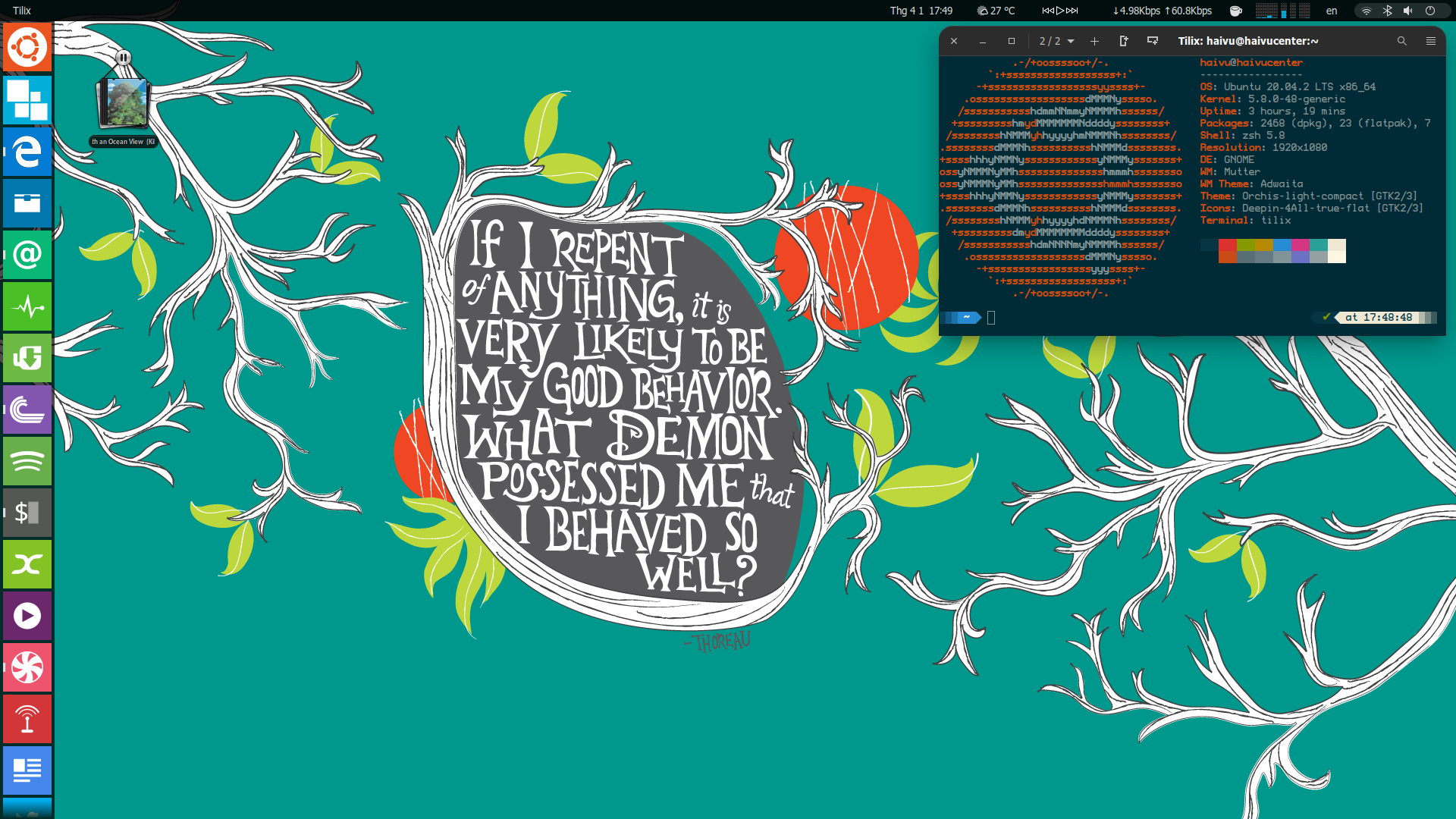Click the Terminal: tilix line

tap(1245, 221)
